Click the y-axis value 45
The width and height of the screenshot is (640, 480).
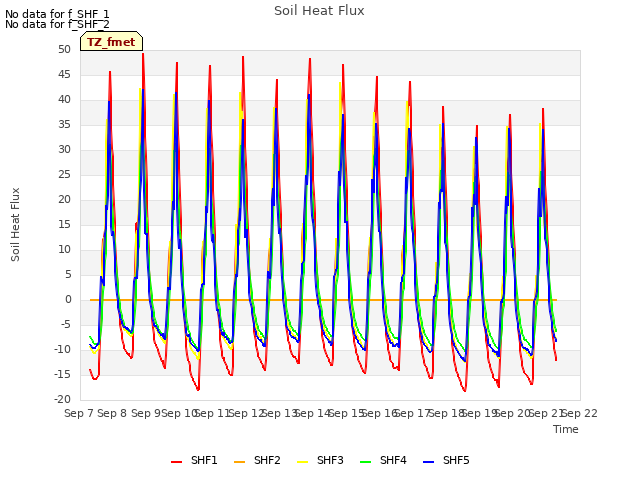pyautogui.click(x=64, y=75)
